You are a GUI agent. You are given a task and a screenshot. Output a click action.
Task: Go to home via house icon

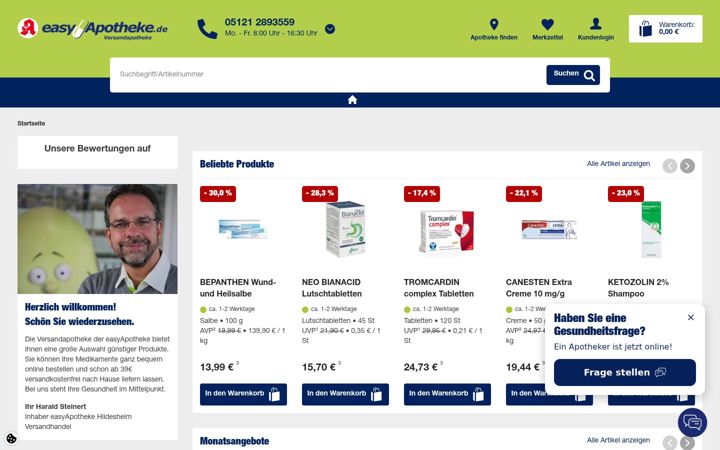point(352,100)
